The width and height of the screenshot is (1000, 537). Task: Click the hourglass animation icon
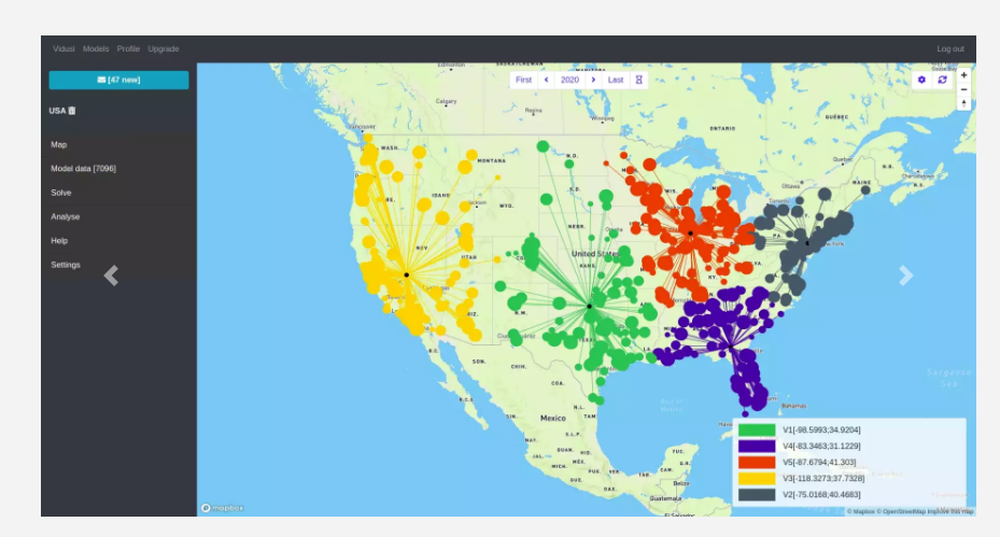[638, 80]
